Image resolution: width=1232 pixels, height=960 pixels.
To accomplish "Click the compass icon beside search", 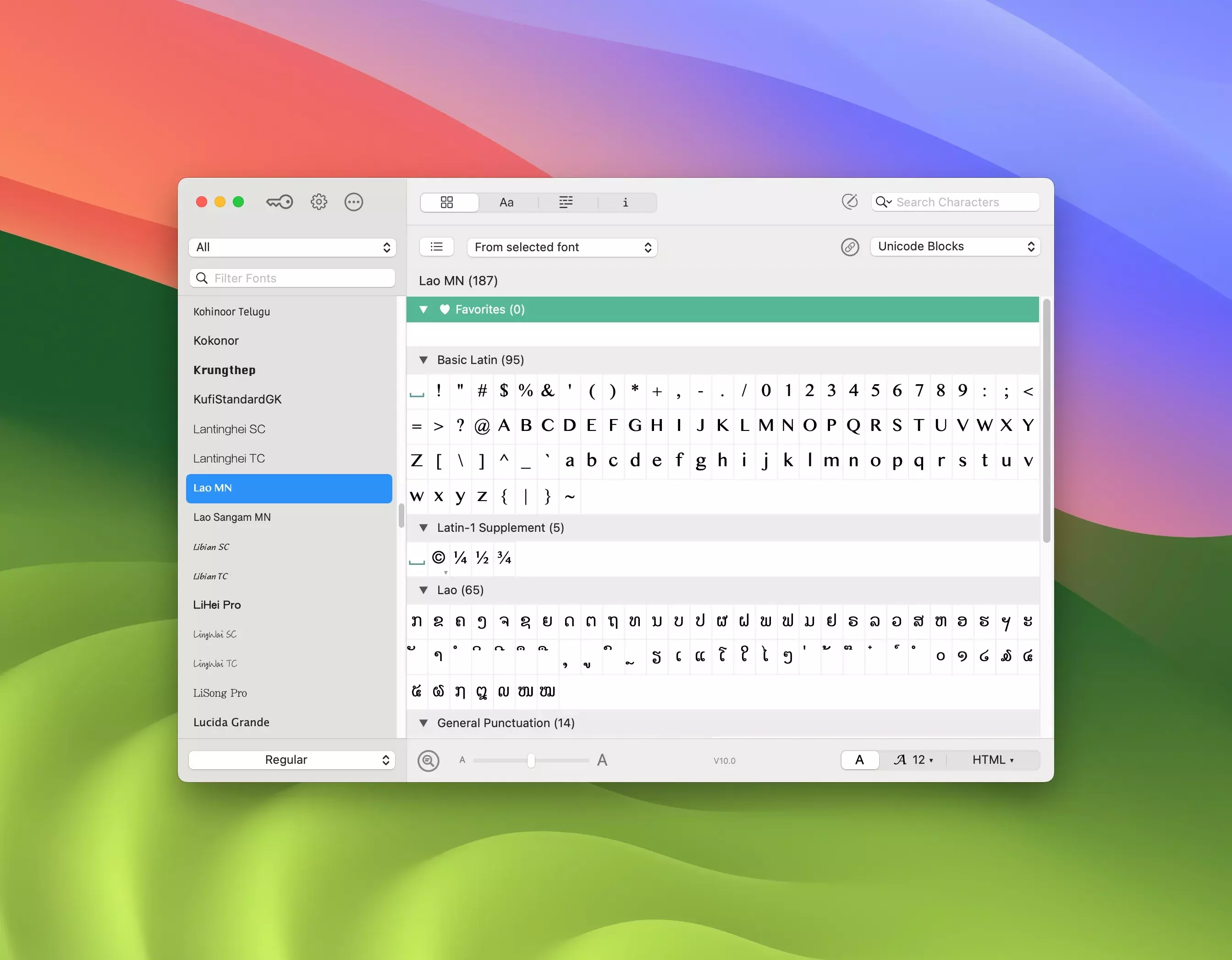I will tap(850, 201).
